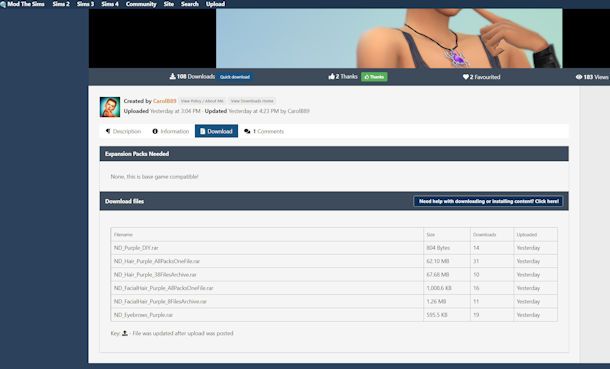Click the green Thanks button
Image resolution: width=610 pixels, height=369 pixels.
pos(374,77)
